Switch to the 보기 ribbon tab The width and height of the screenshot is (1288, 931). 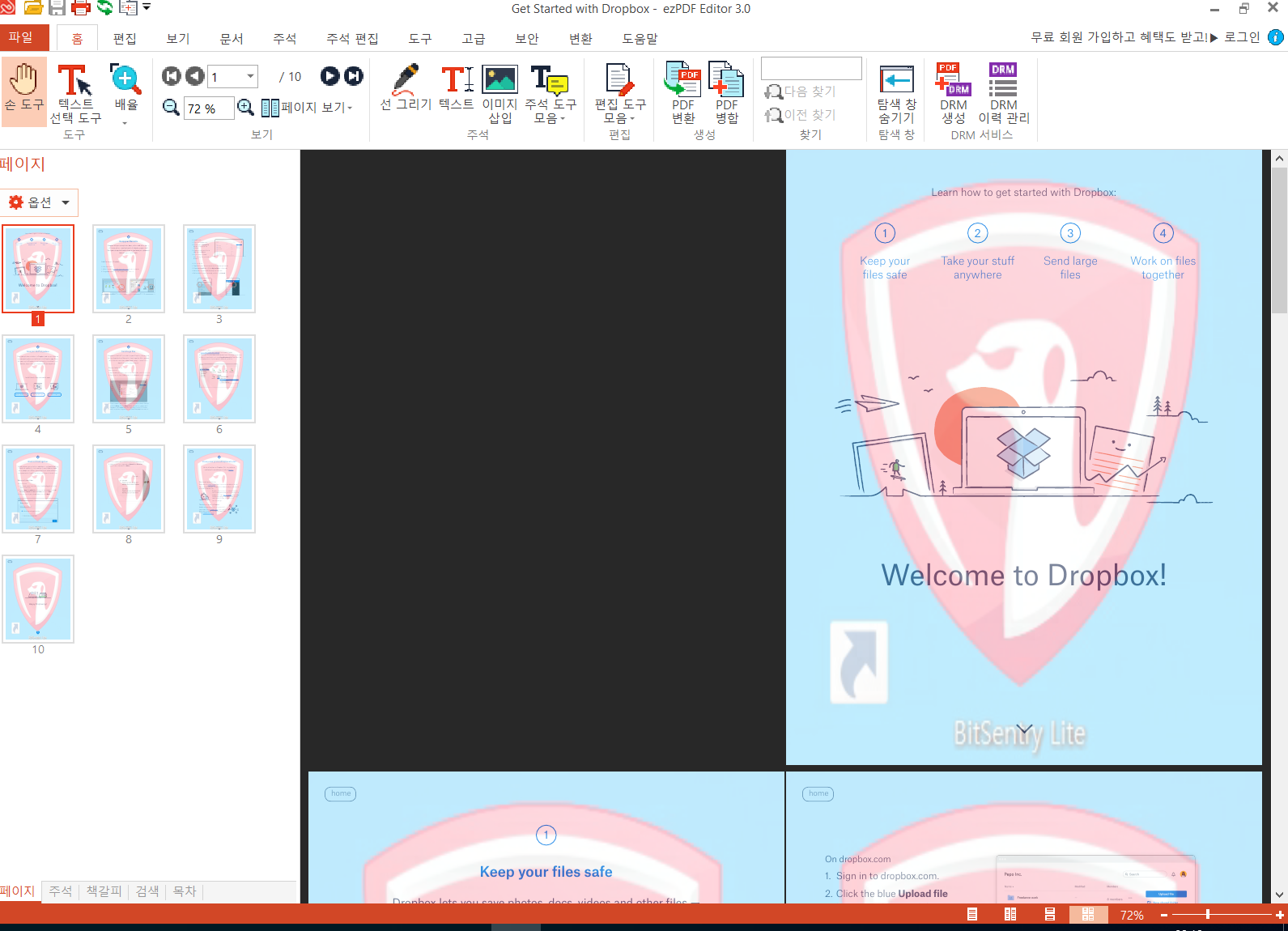coord(178,38)
